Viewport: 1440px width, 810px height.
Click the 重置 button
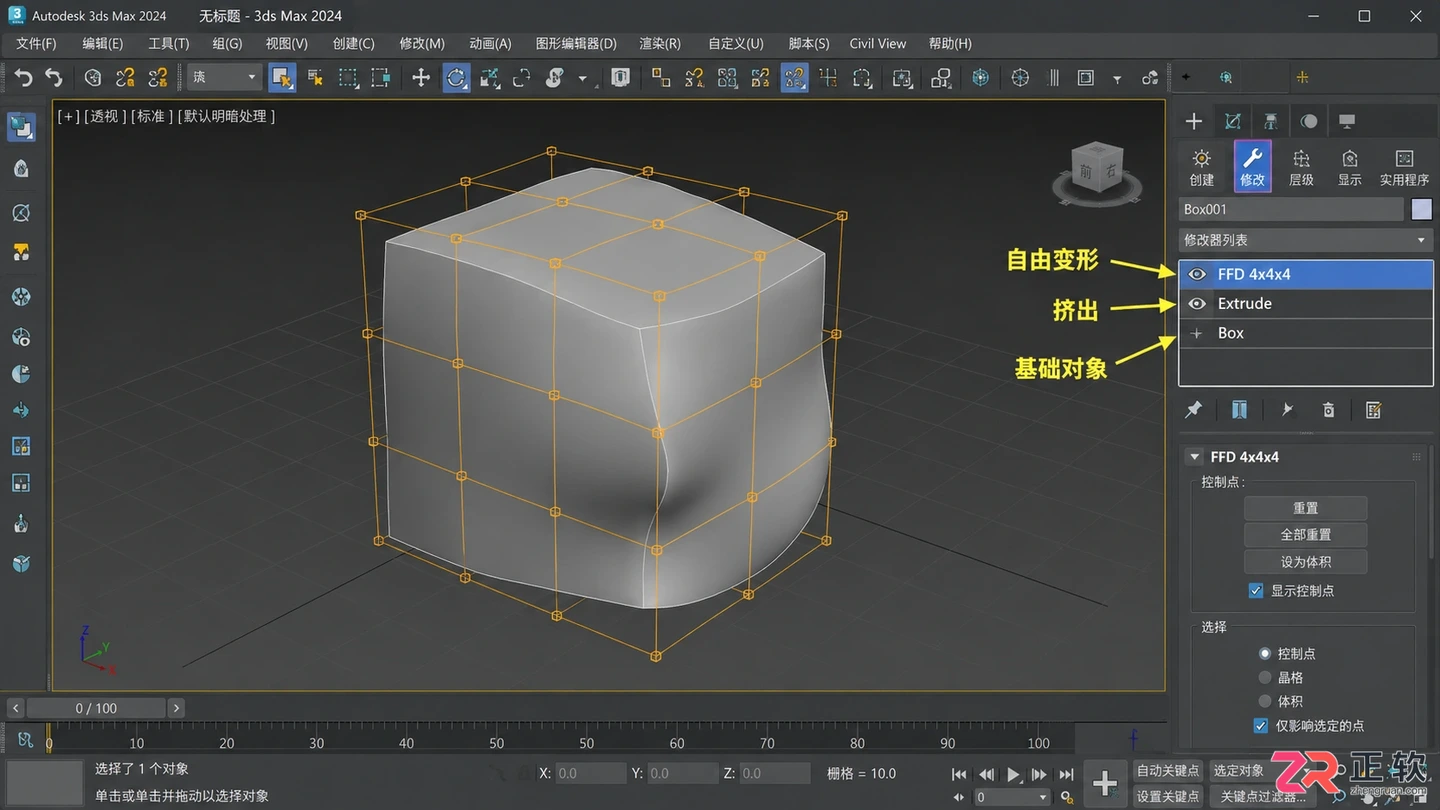[x=1305, y=508]
